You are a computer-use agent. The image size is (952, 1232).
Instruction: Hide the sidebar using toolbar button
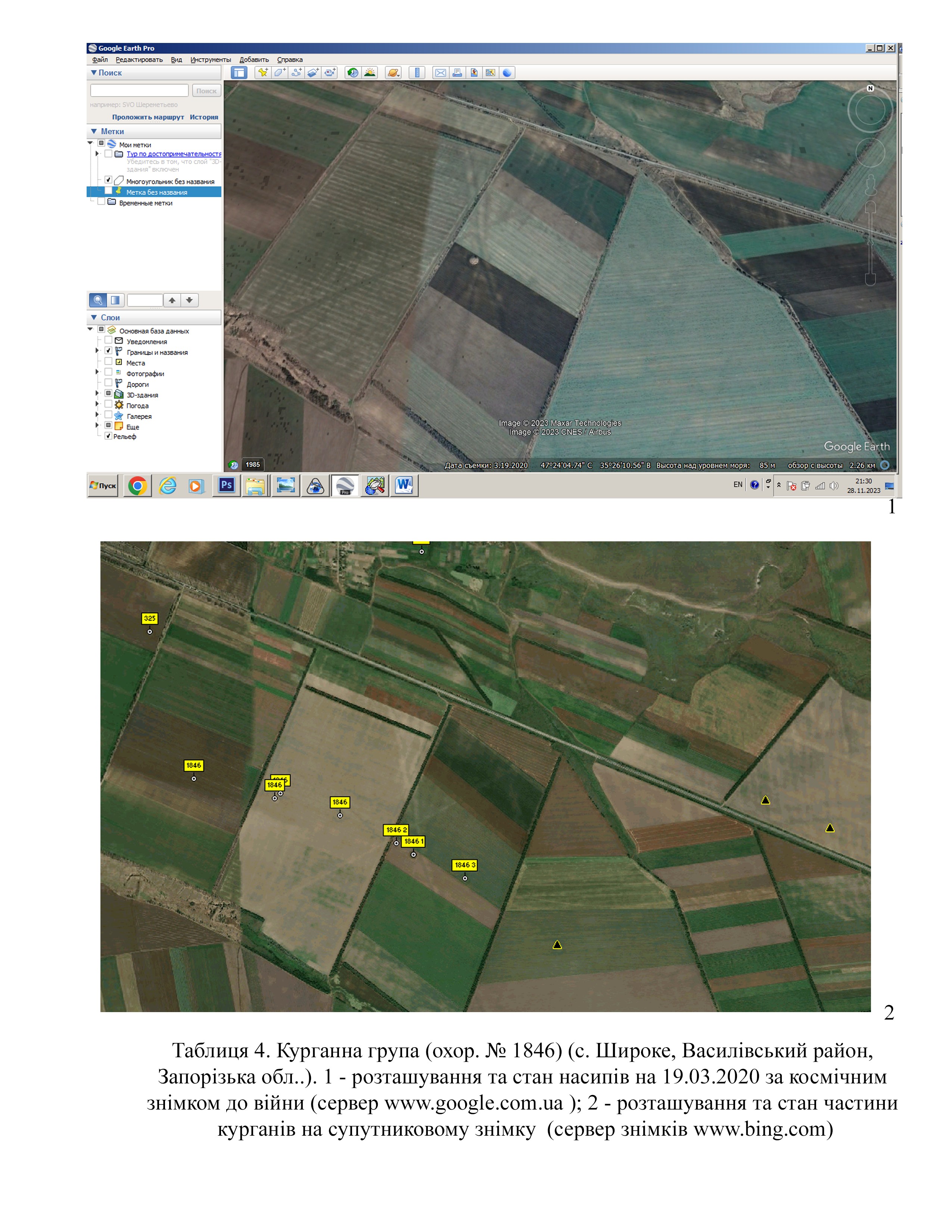(239, 73)
